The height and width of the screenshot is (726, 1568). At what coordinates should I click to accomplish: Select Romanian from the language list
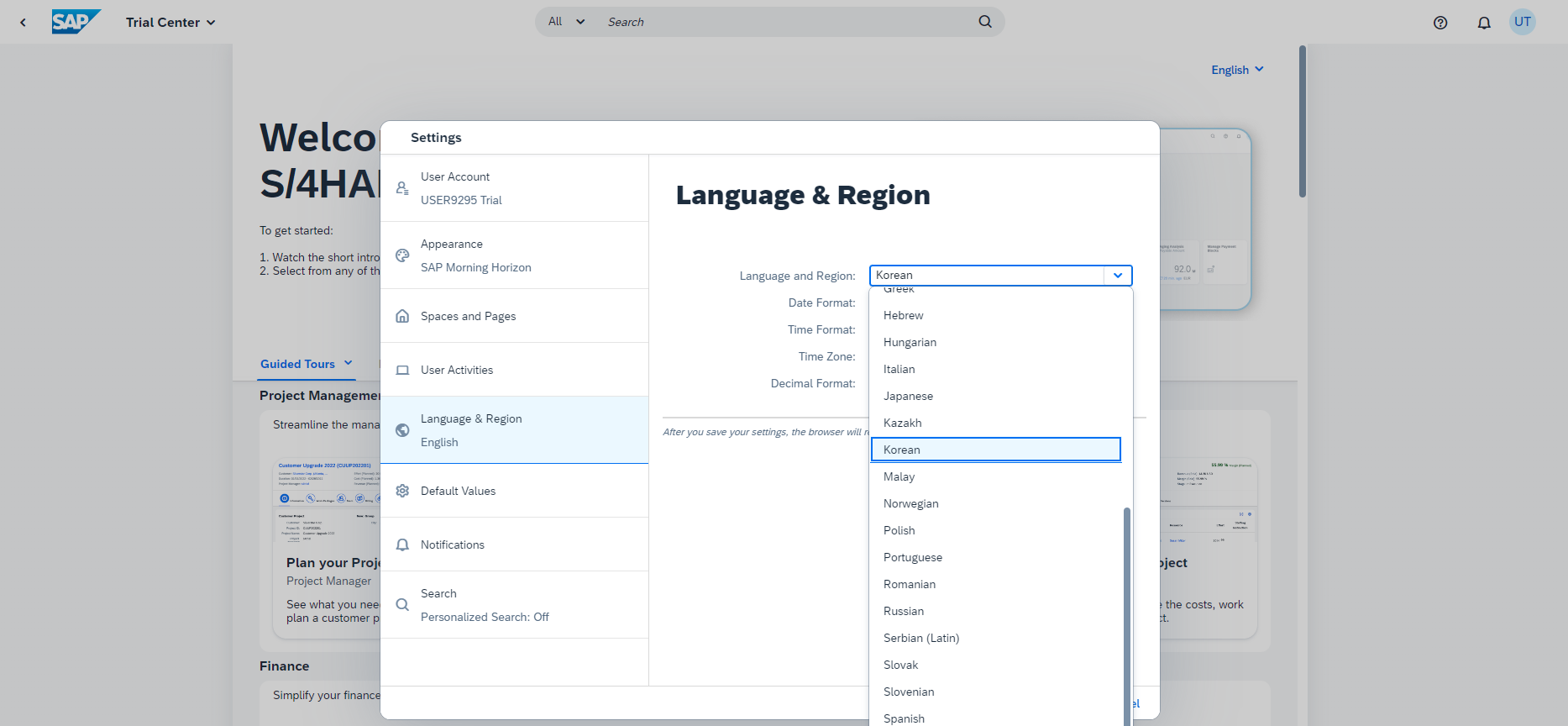[x=996, y=584]
